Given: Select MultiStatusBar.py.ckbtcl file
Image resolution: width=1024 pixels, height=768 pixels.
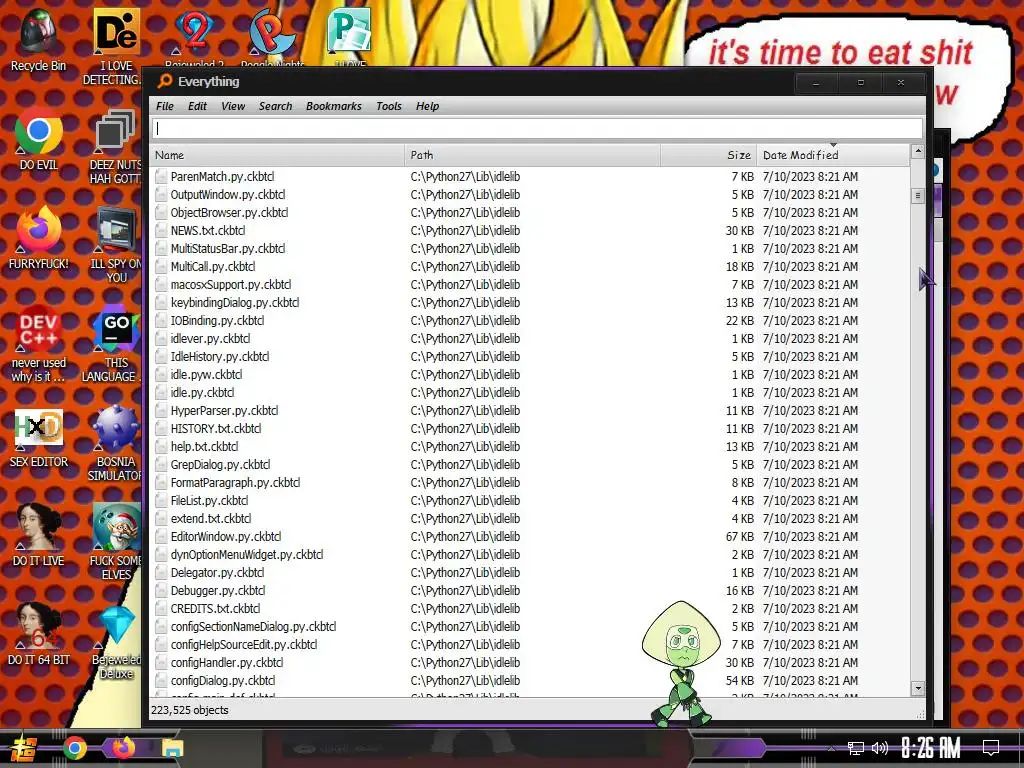Looking at the screenshot, I should pyautogui.click(x=529, y=248).
